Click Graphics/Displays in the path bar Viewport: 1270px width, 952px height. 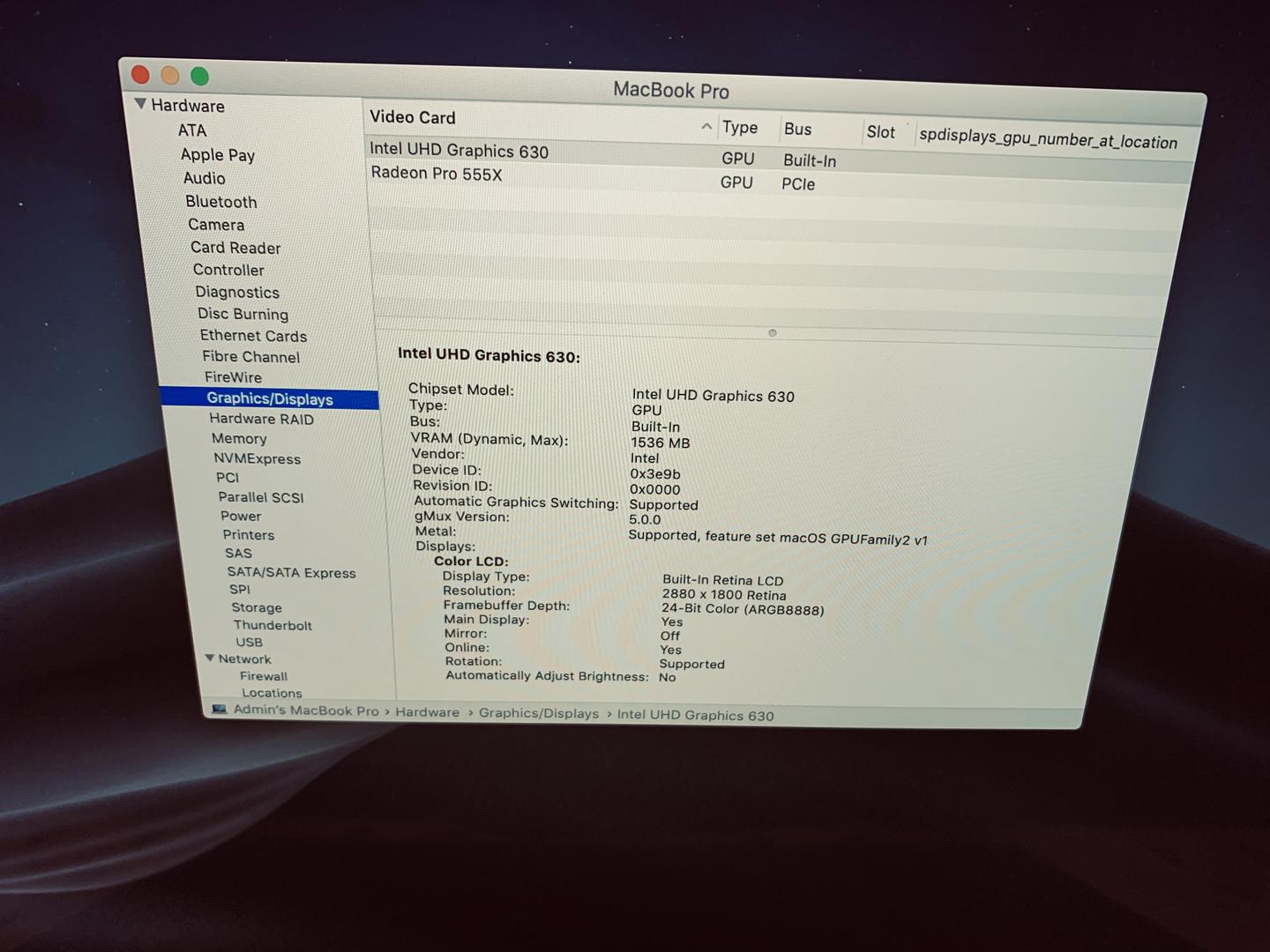tap(539, 713)
